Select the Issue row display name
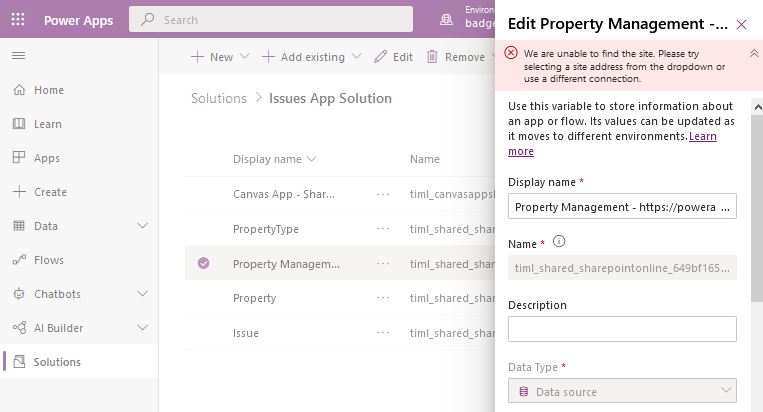The width and height of the screenshot is (763, 412). tap(246, 333)
